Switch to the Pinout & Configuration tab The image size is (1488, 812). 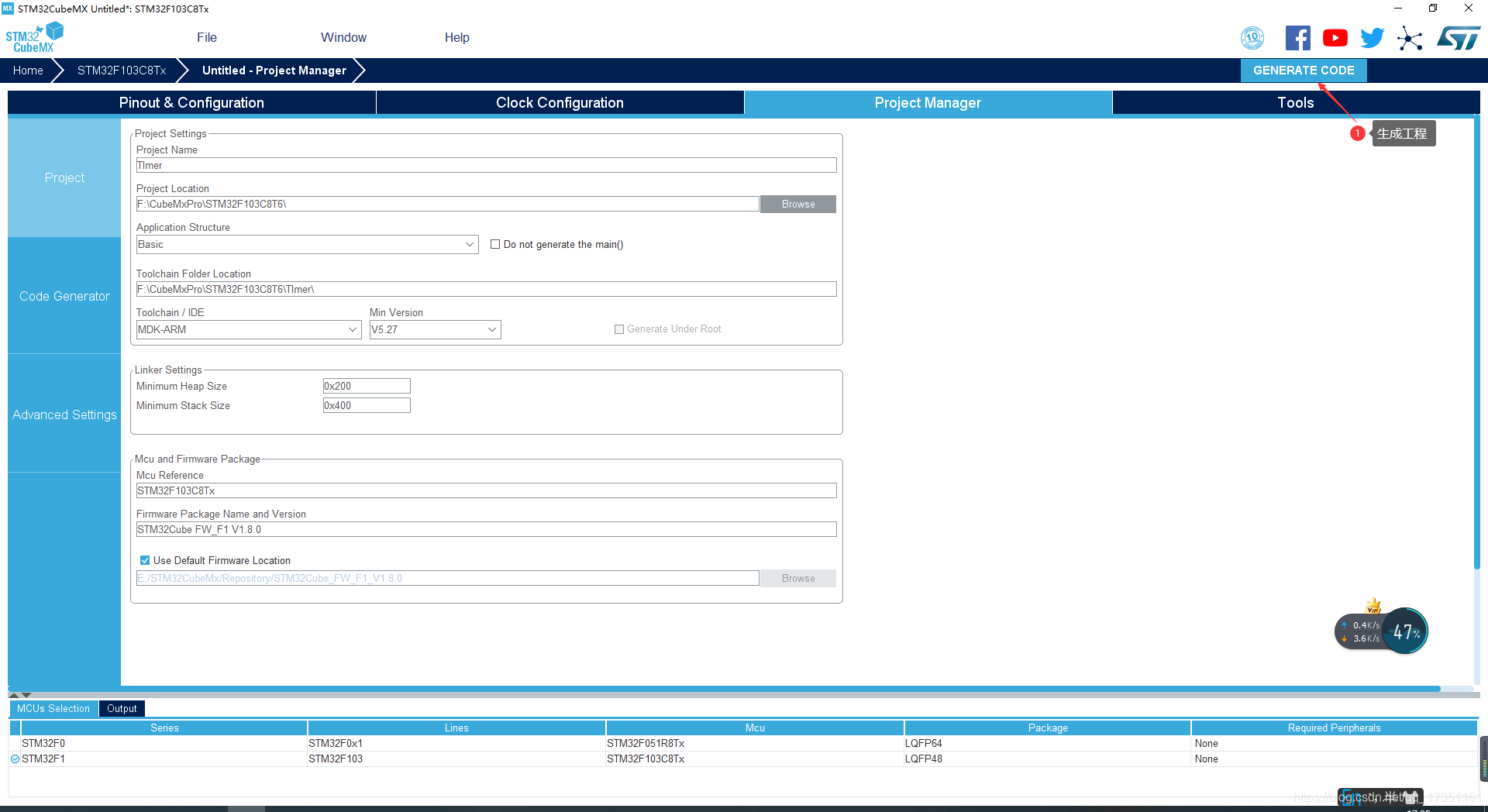coord(191,102)
